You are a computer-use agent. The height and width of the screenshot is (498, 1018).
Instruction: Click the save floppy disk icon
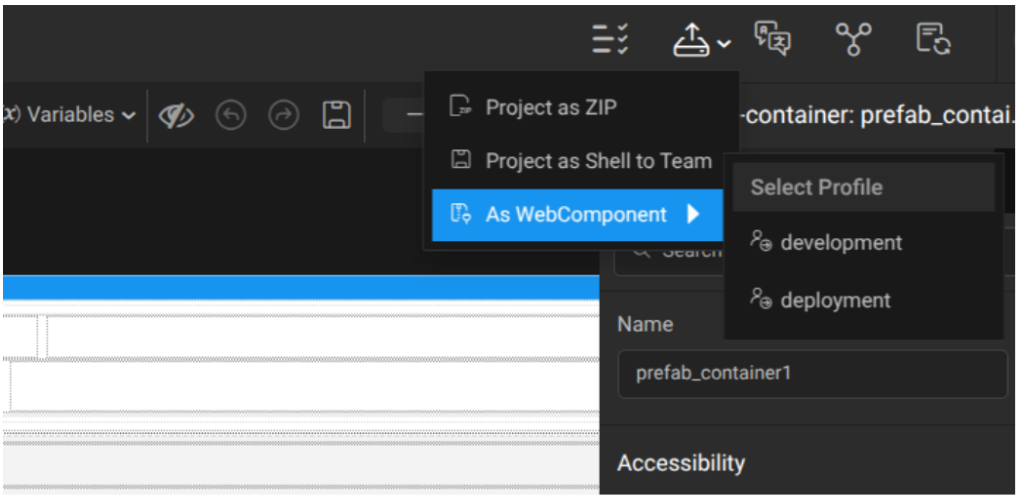336,115
